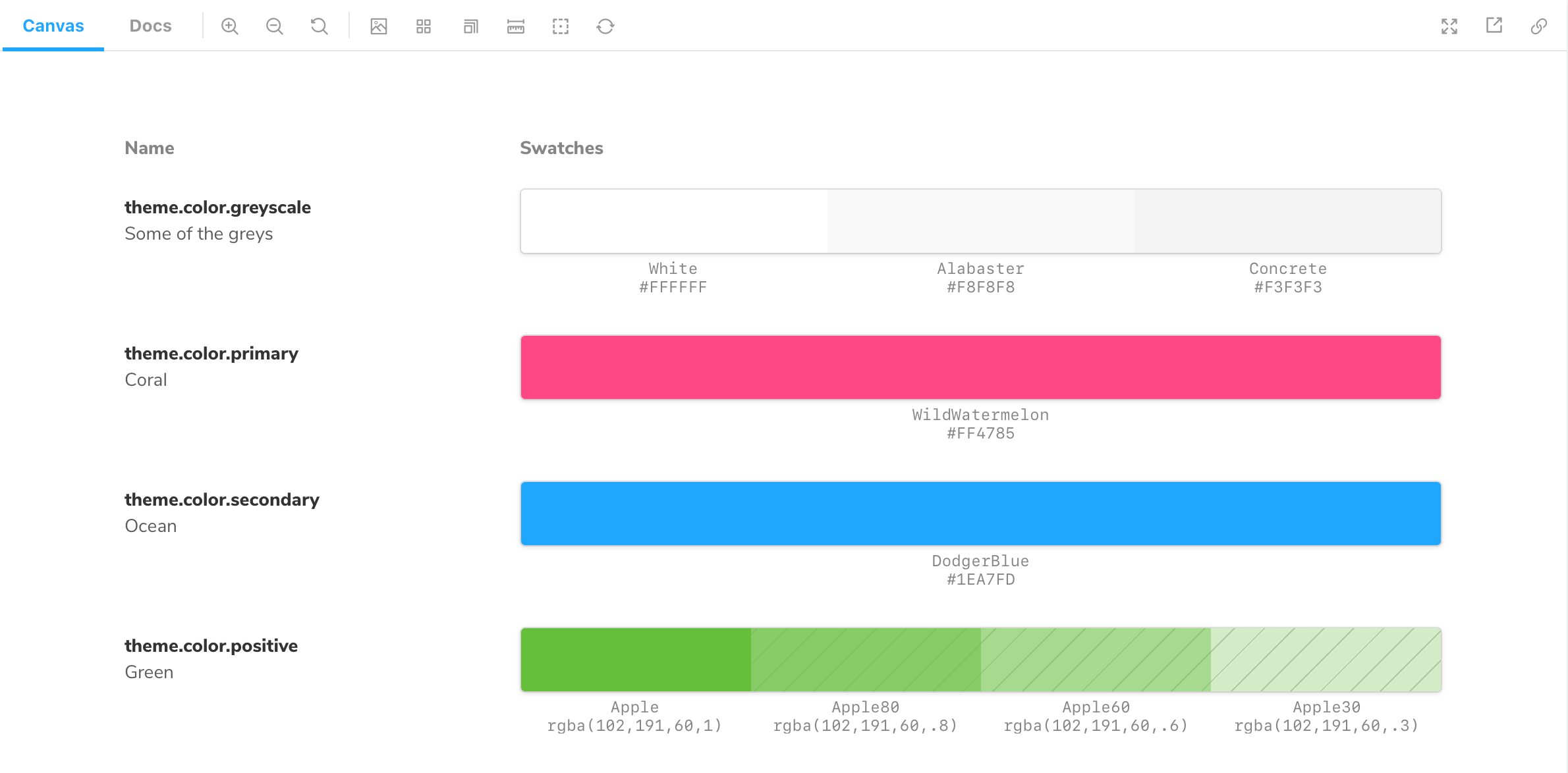Enable the measure ruler icon
Screen dimensions: 1568x773
pos(516,26)
